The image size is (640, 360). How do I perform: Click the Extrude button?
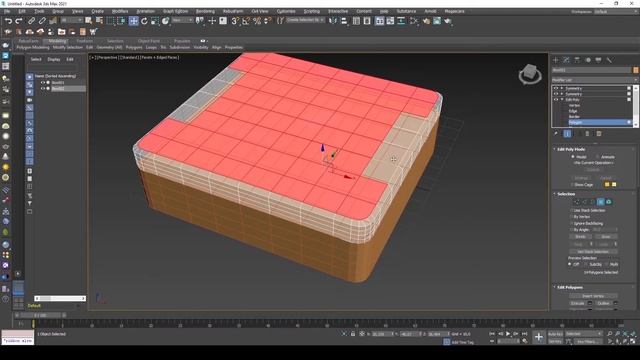[x=578, y=303]
